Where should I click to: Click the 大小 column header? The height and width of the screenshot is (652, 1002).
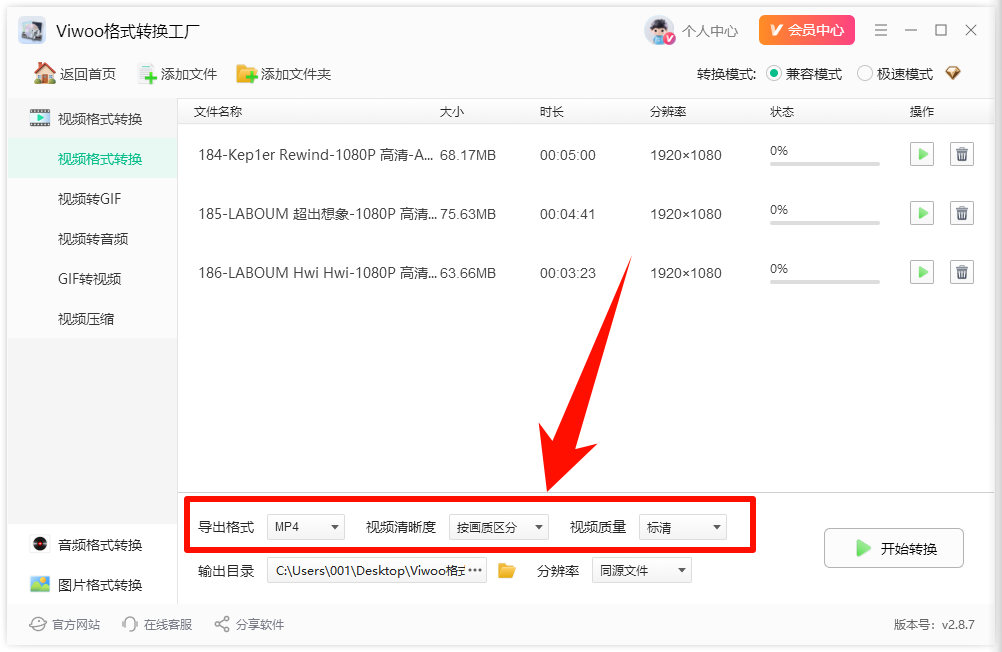pos(452,111)
